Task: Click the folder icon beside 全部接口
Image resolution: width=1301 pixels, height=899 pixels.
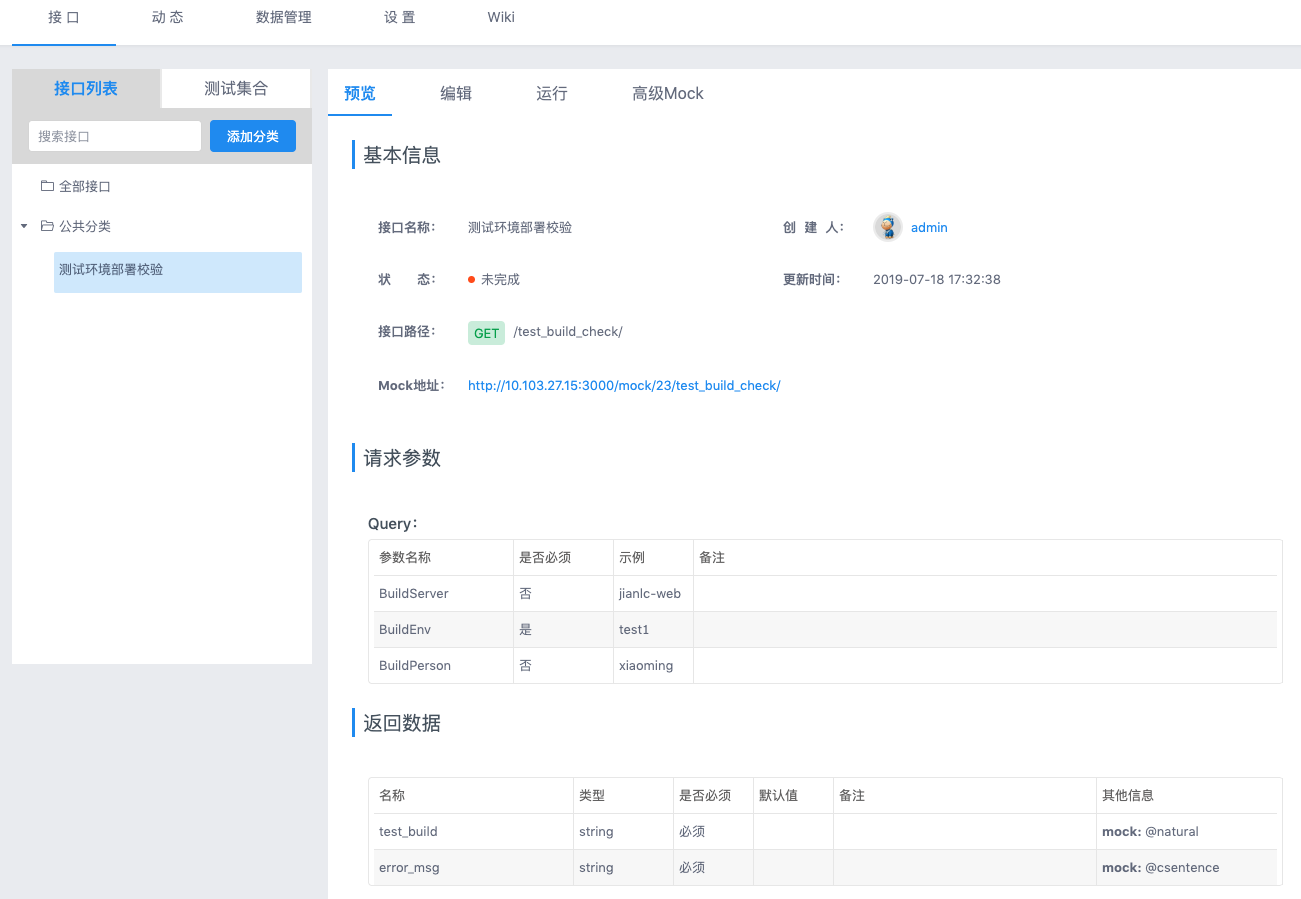Action: pyautogui.click(x=47, y=186)
